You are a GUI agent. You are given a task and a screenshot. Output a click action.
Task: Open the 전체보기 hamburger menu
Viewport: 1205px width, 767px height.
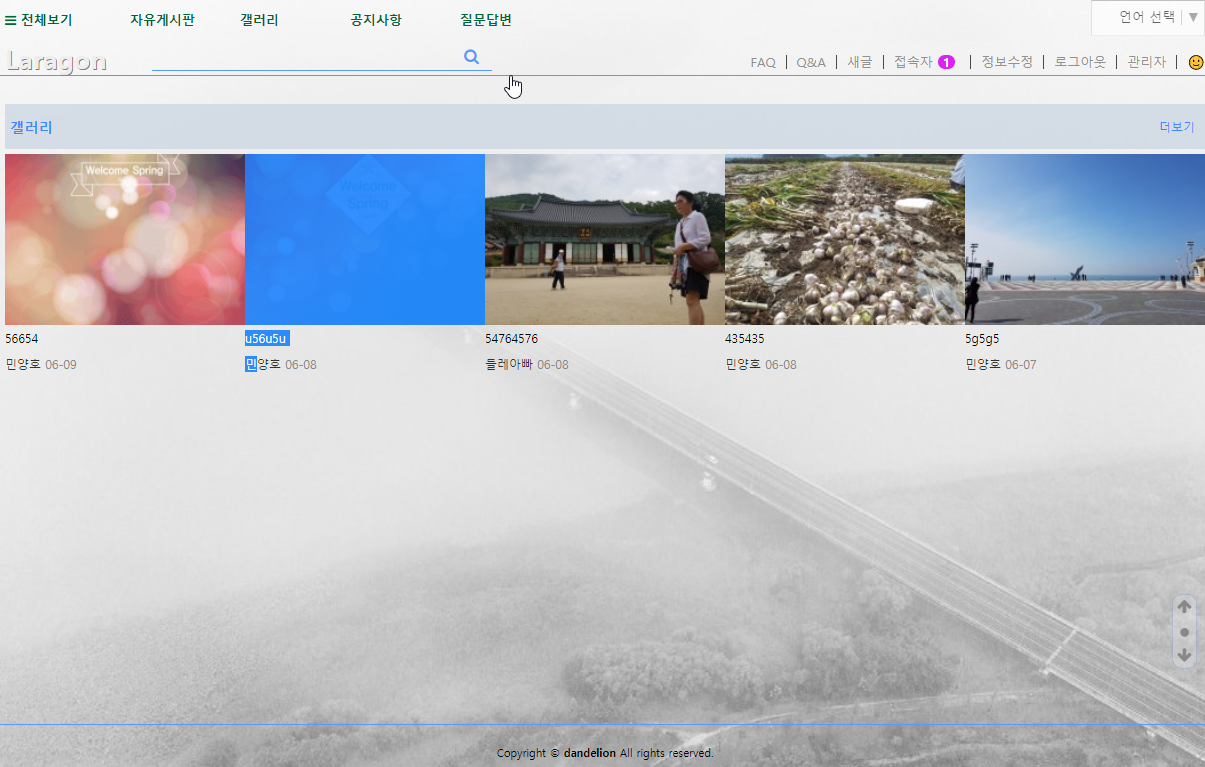click(39, 20)
